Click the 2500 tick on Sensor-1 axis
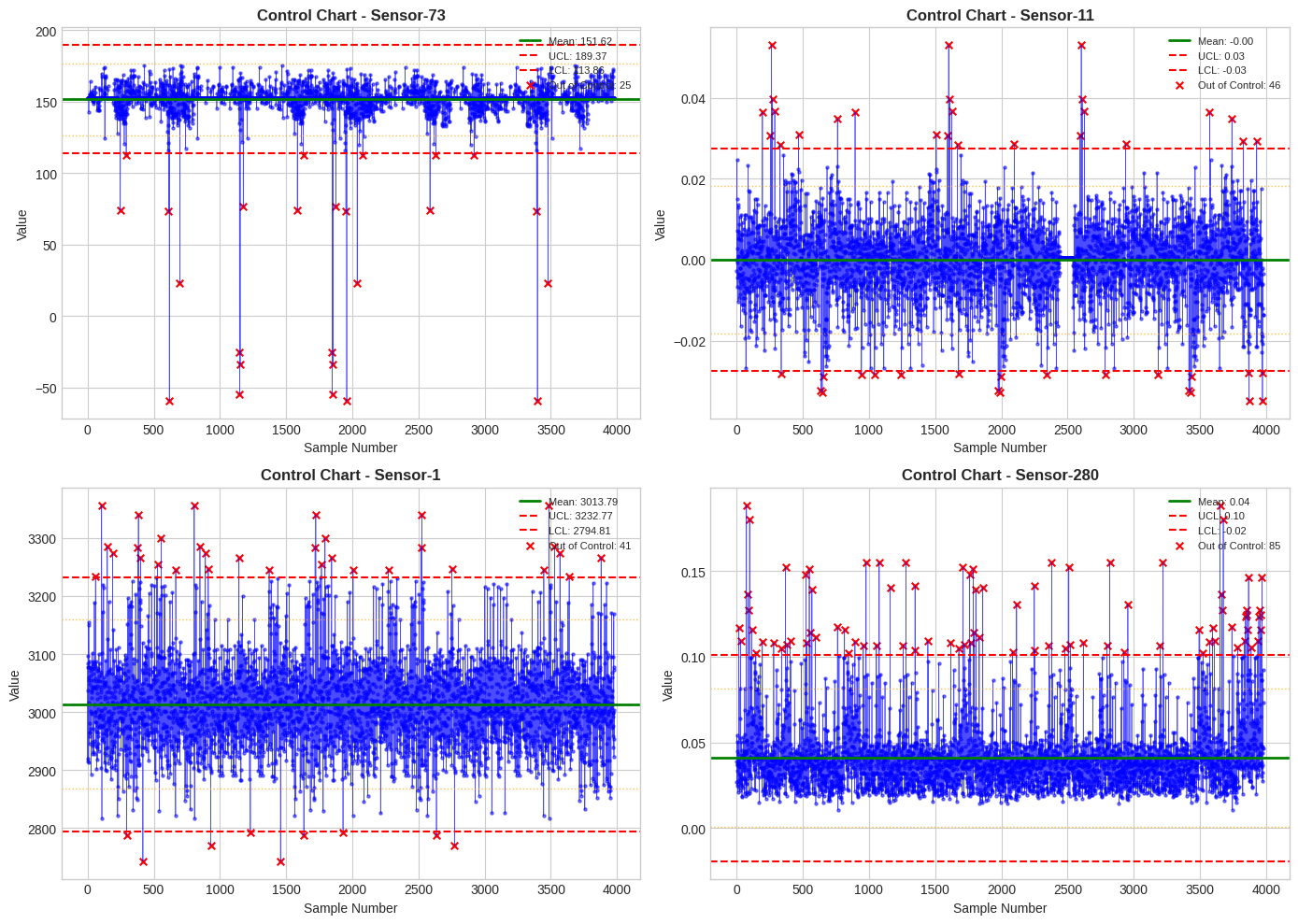Screen dimensions: 1298x924 click(418, 889)
